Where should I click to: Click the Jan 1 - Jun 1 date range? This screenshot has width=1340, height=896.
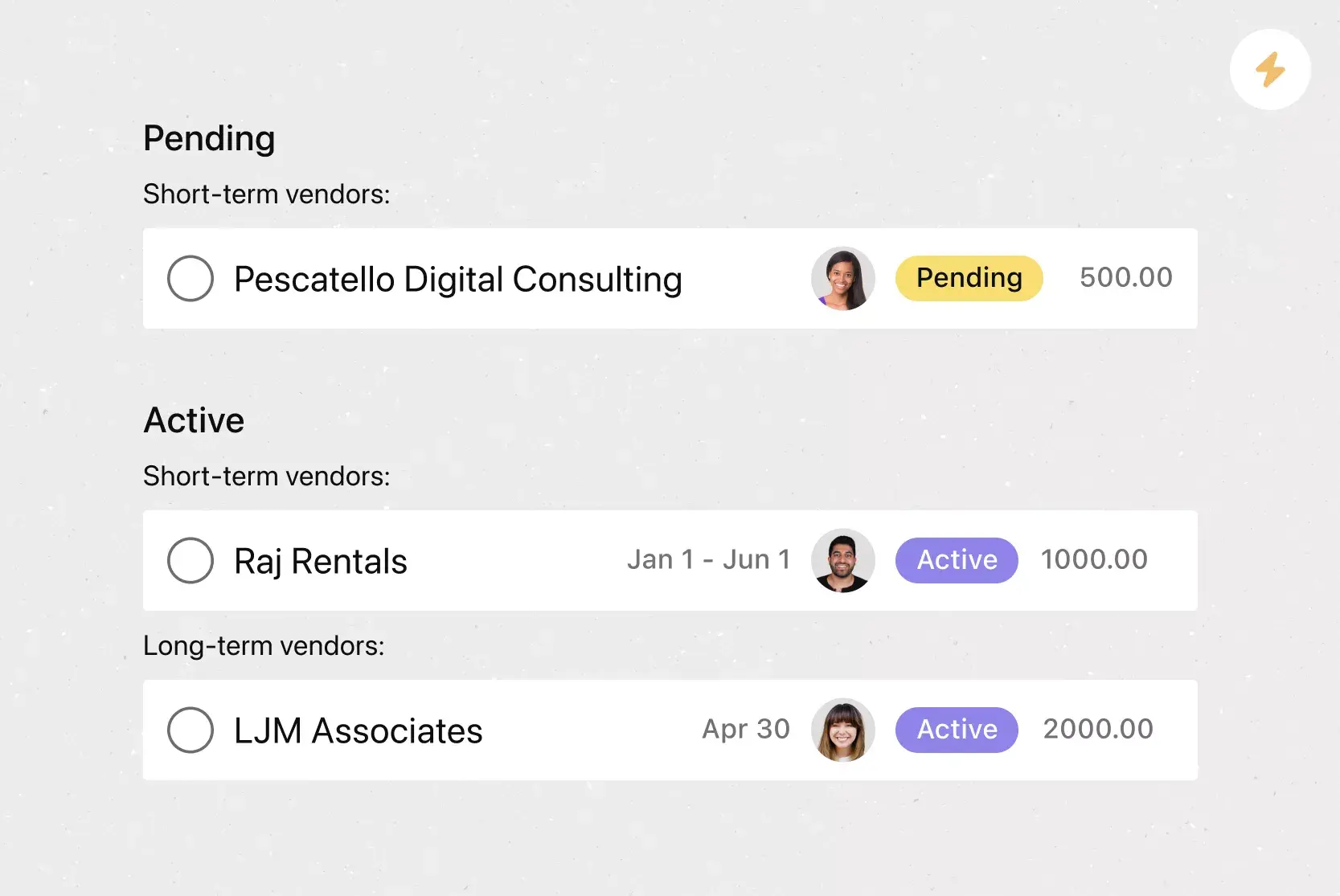pyautogui.click(x=708, y=559)
